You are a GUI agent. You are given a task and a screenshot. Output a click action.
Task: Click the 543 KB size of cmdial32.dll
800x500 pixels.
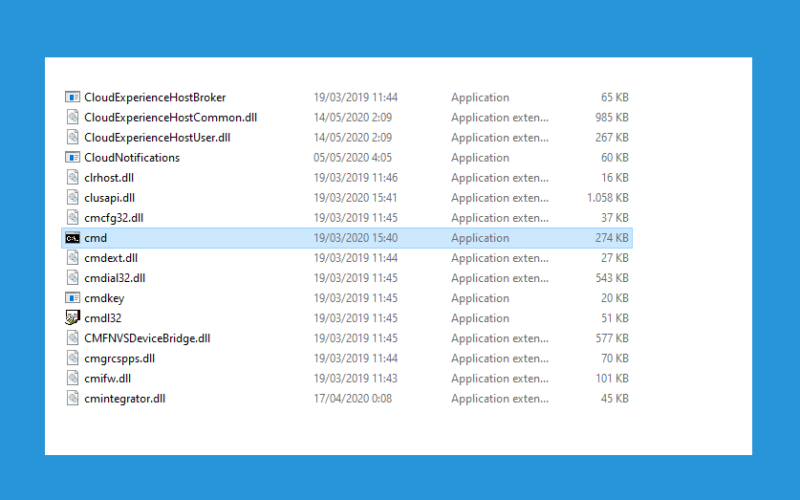point(612,278)
